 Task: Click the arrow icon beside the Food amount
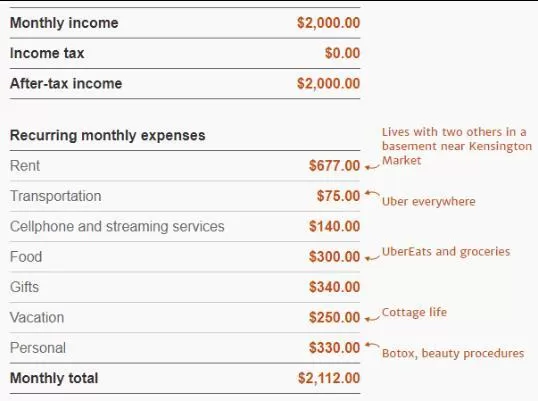(x=372, y=258)
